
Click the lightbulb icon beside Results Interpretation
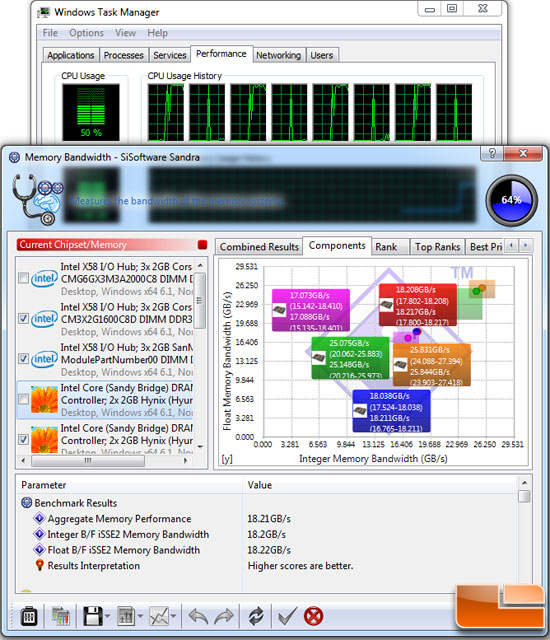pos(40,565)
